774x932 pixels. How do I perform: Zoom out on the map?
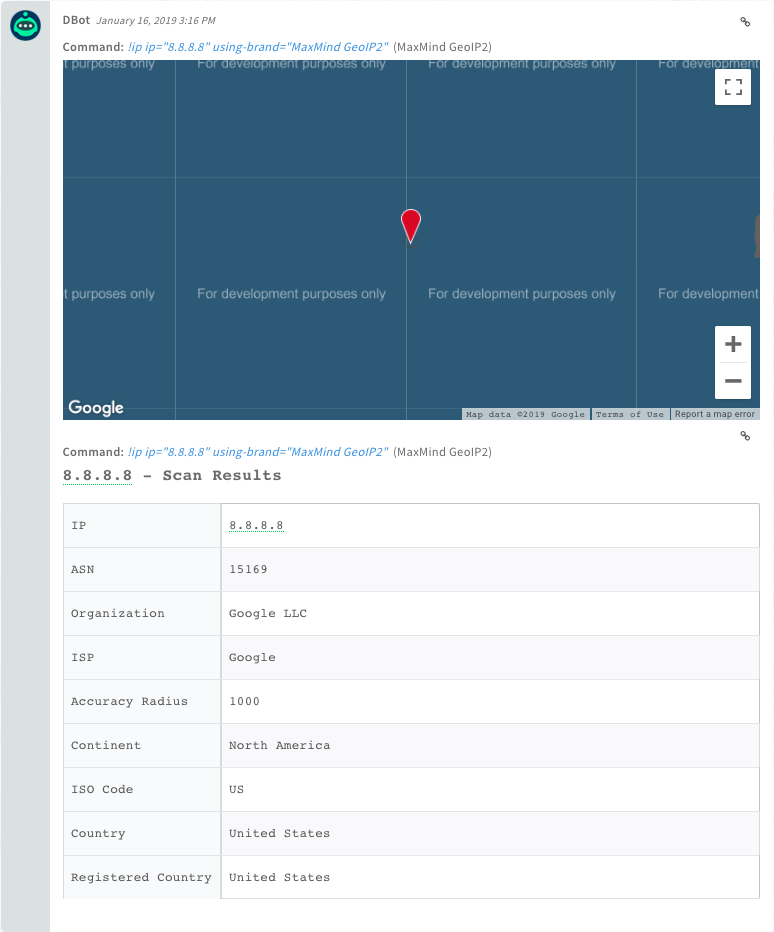(732, 381)
